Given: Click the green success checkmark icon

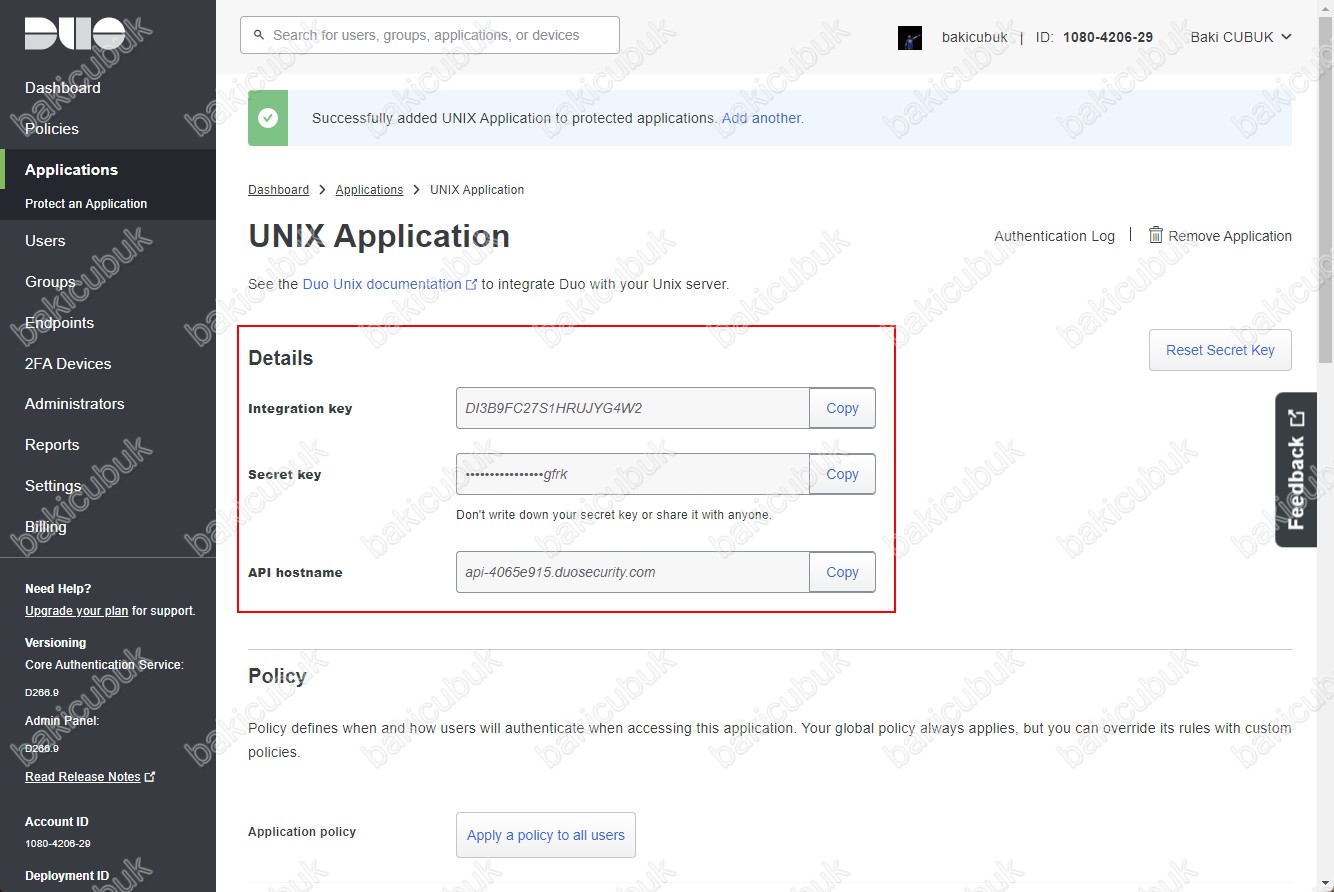Looking at the screenshot, I should (268, 118).
